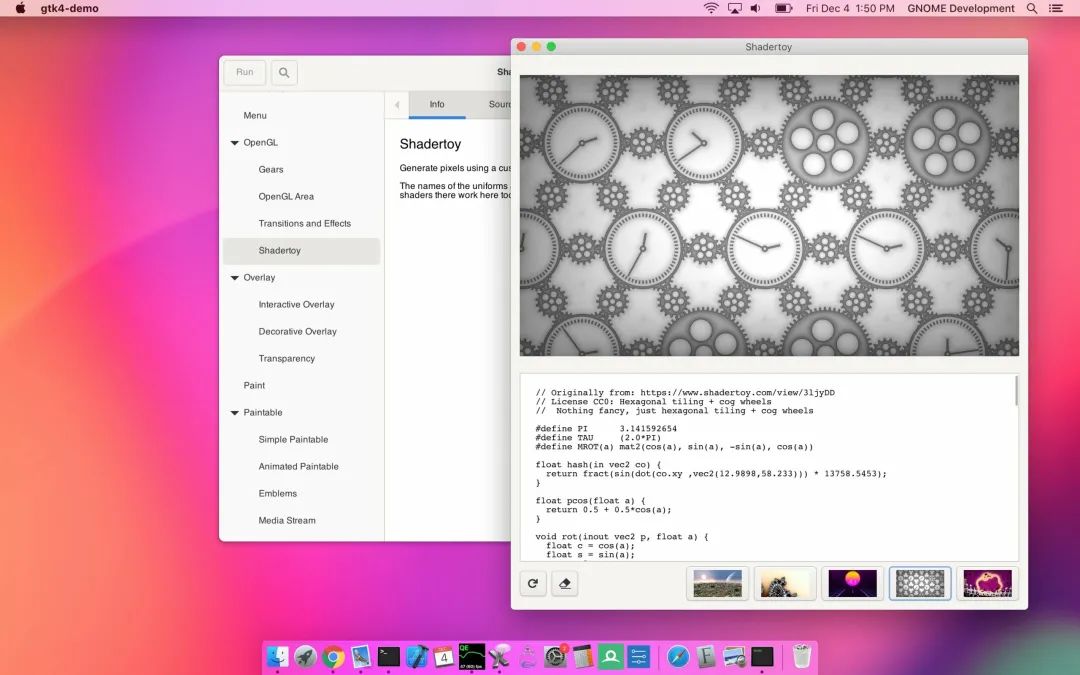Open the gtk4-demo menu in menu bar
The width and height of the screenshot is (1080, 675).
click(69, 8)
